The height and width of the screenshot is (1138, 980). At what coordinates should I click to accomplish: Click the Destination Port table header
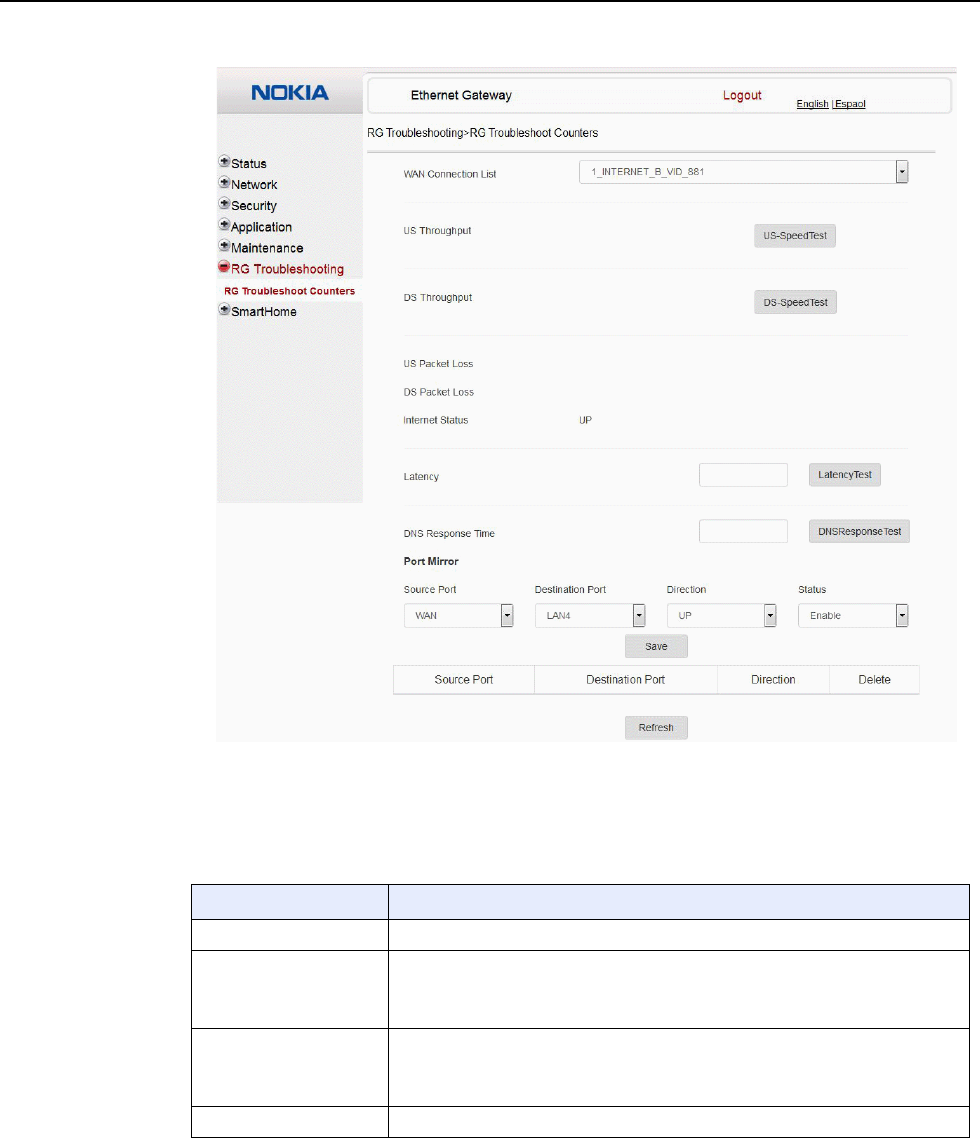coord(626,680)
